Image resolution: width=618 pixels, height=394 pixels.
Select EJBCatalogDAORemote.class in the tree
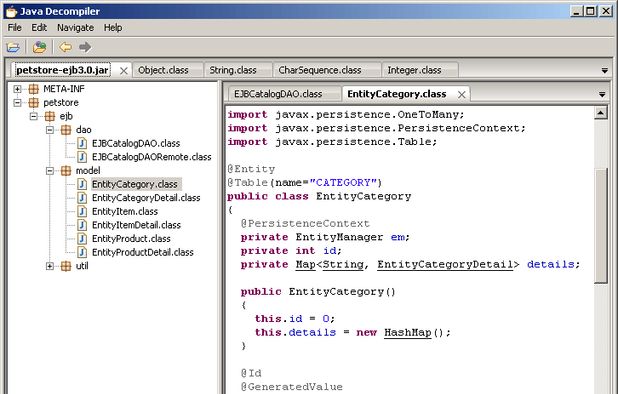pos(151,157)
